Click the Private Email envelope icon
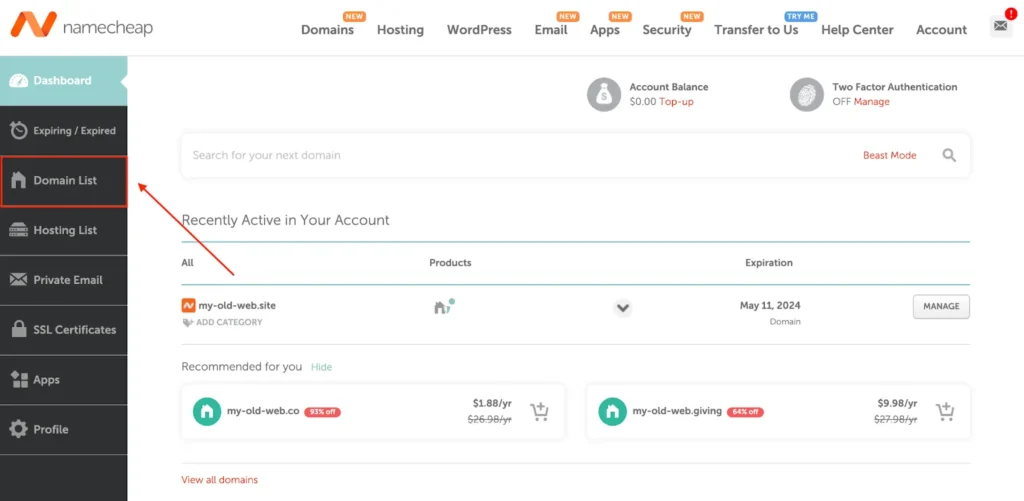 [19, 280]
